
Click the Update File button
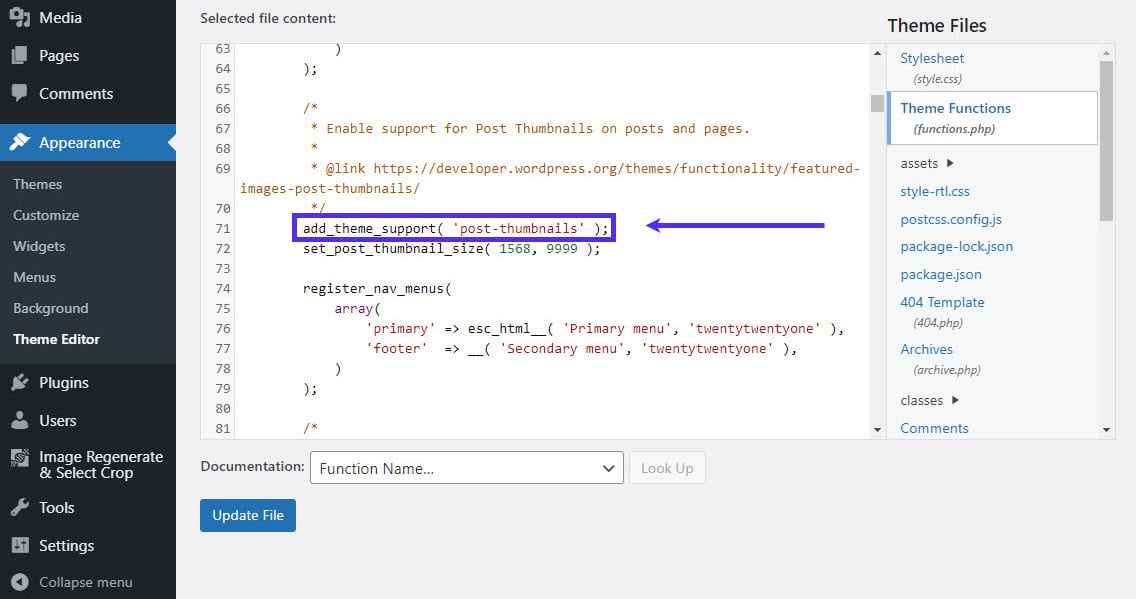click(x=247, y=515)
